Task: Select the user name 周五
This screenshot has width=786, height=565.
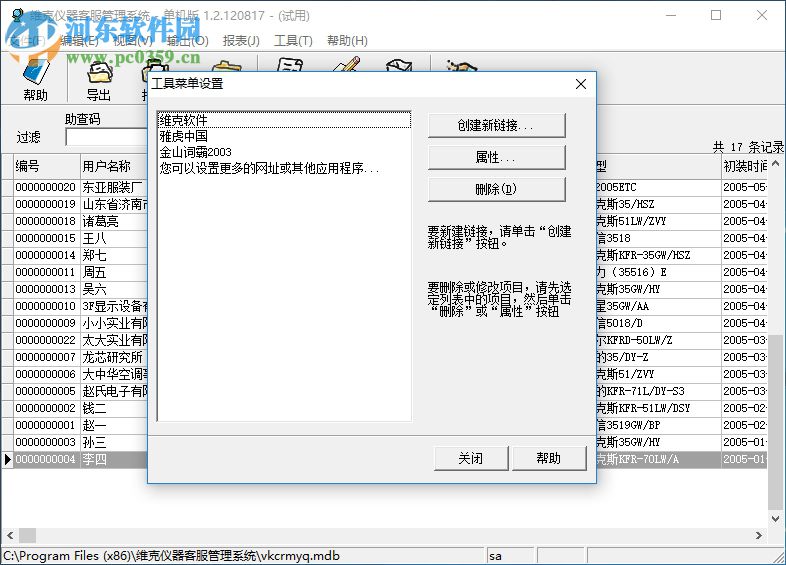Action: (x=114, y=273)
